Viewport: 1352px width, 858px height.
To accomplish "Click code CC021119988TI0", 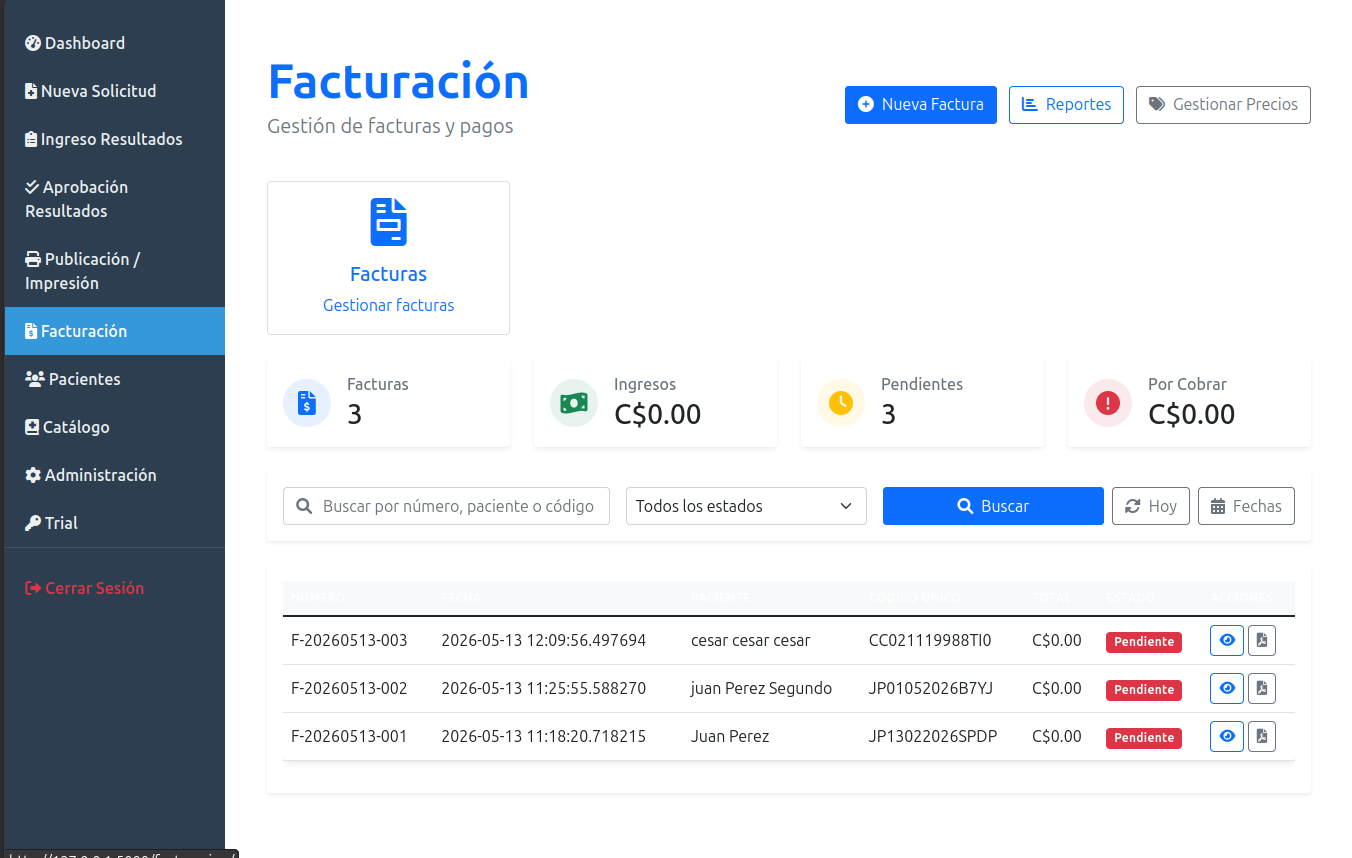I will 930,640.
